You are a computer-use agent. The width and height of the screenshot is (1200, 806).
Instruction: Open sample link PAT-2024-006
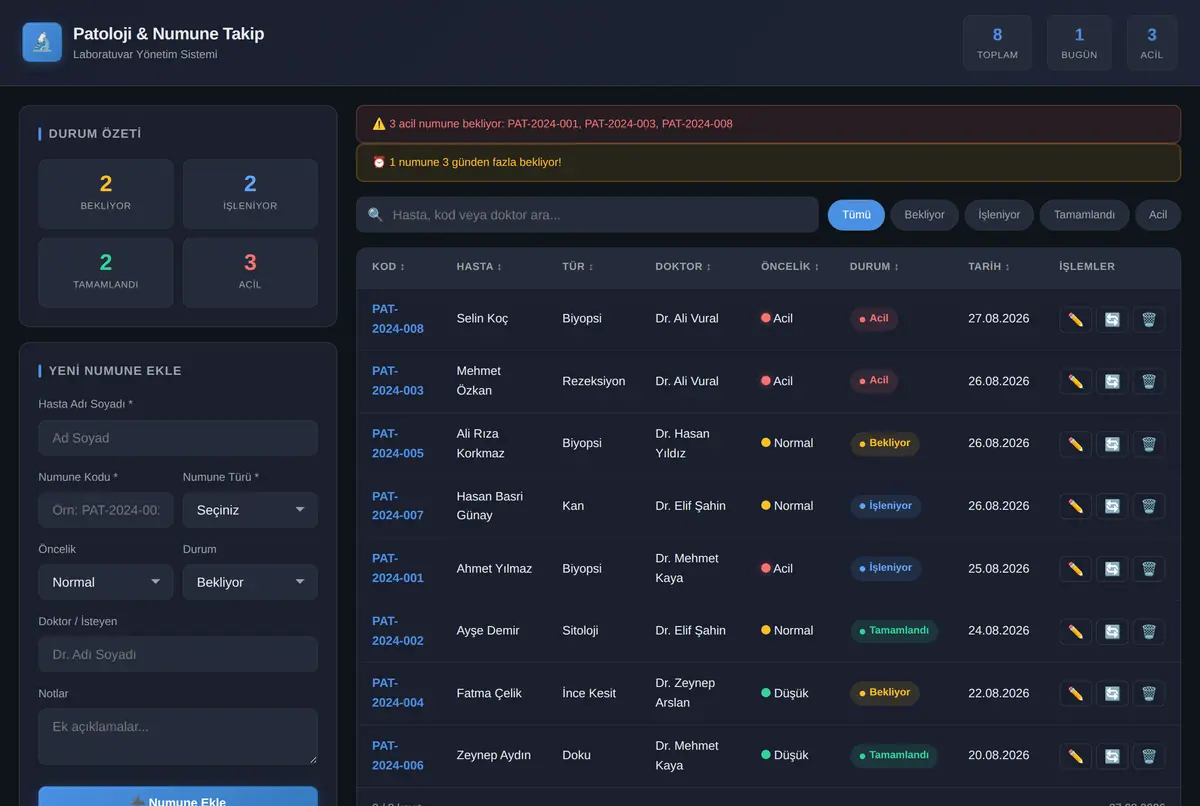(x=398, y=755)
